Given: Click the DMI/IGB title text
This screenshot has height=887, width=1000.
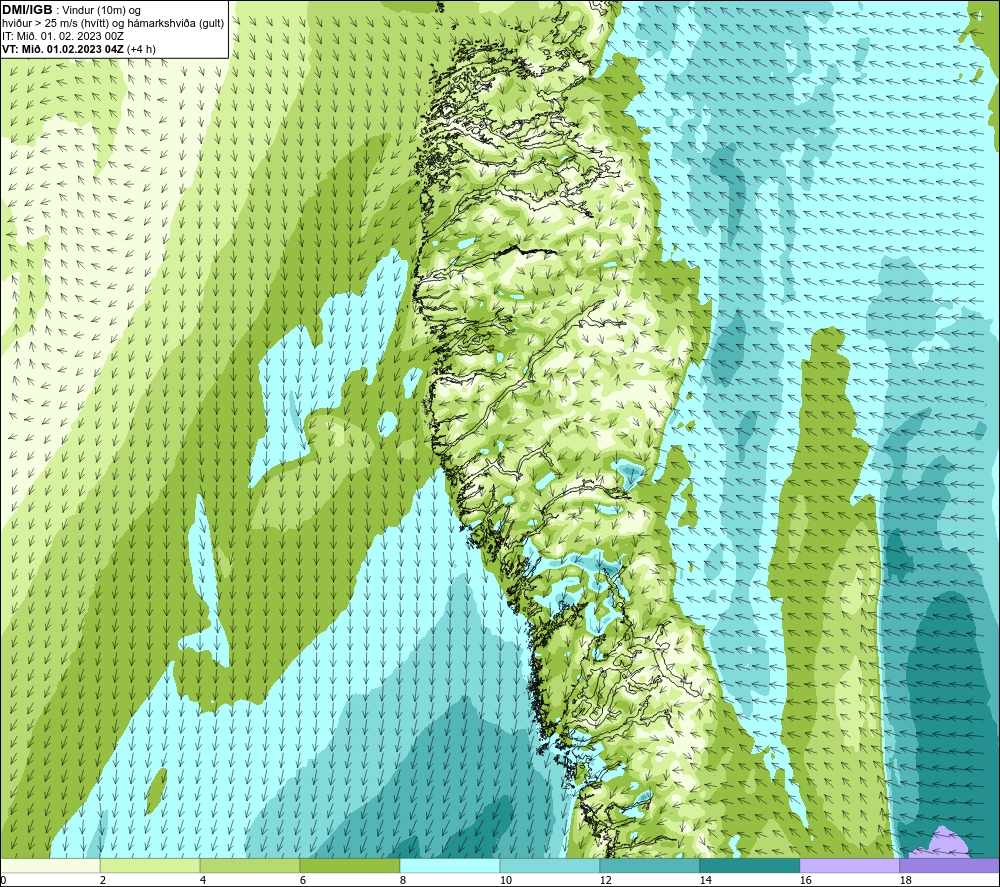Looking at the screenshot, I should point(27,10).
